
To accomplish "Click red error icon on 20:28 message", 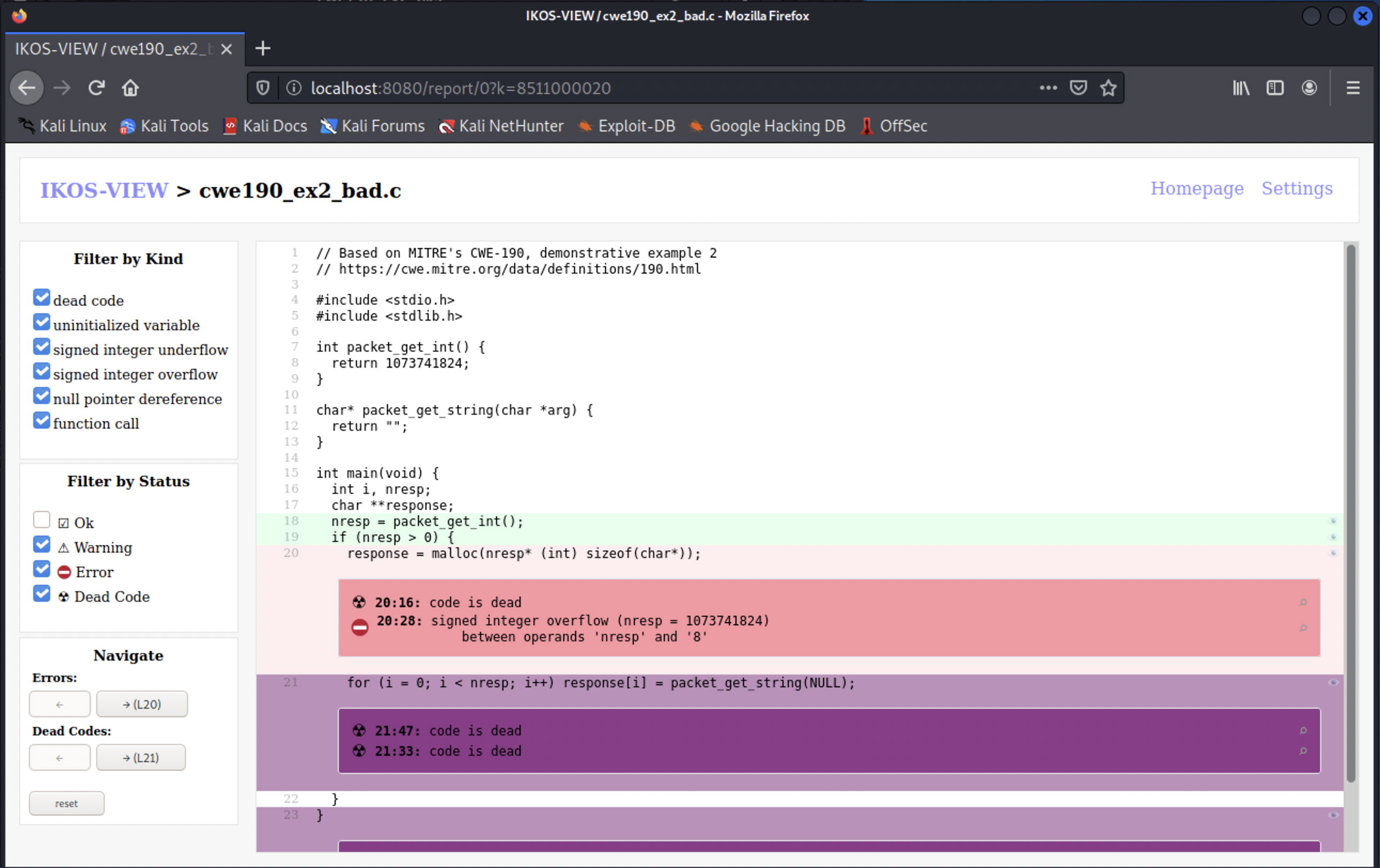I will click(x=360, y=627).
